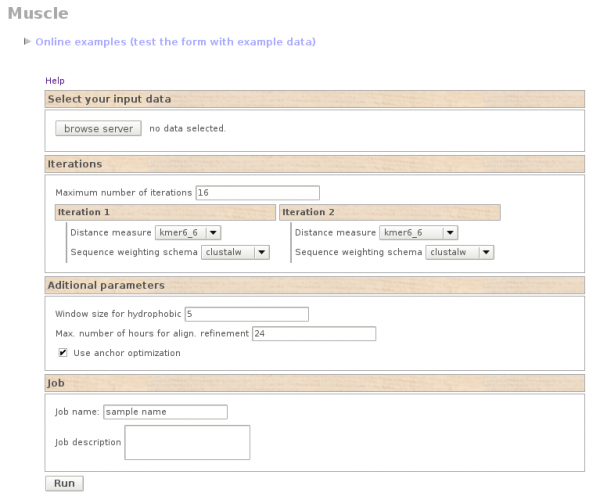Click the 'Job' section header
Viewport: 600px width, 500px height.
point(315,383)
